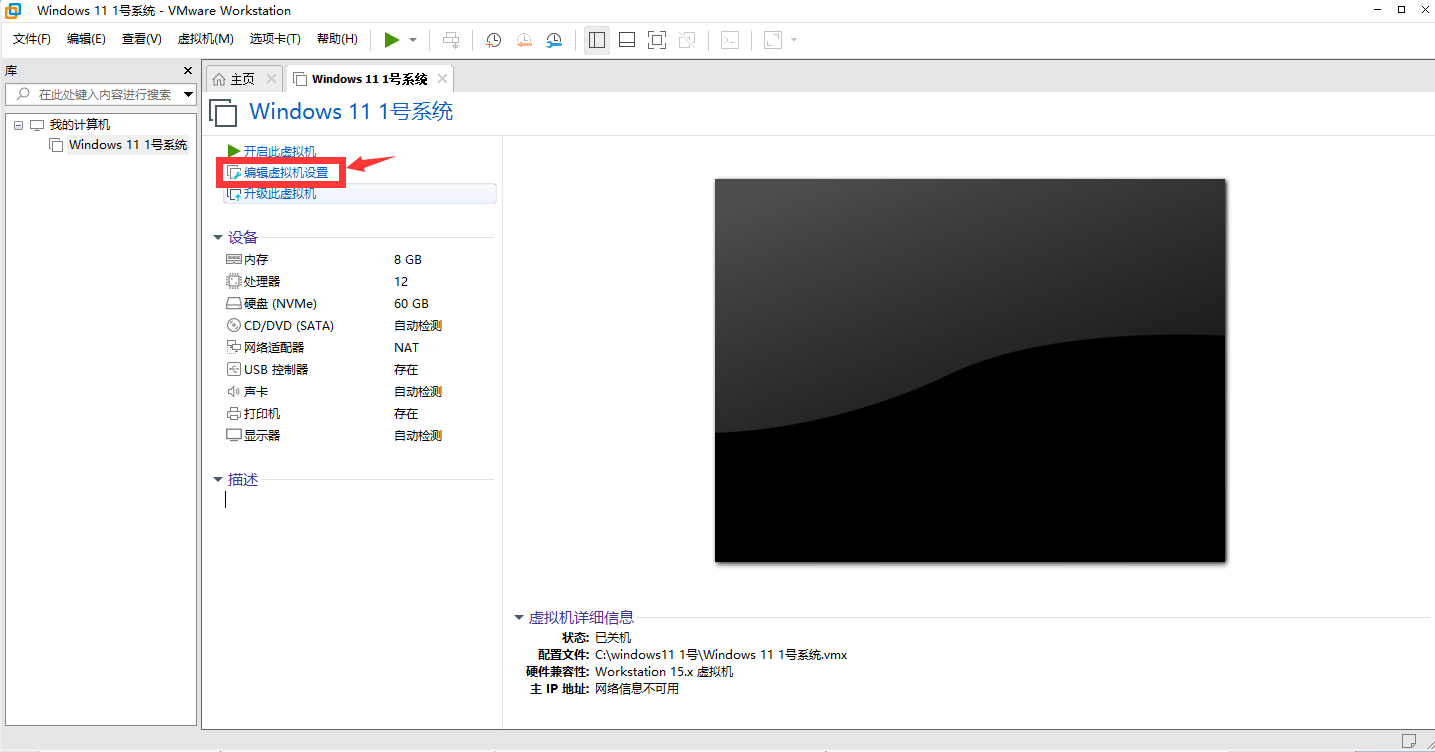Select Windows 11 1号系统 in library tree
This screenshot has height=752, width=1435.
[128, 145]
